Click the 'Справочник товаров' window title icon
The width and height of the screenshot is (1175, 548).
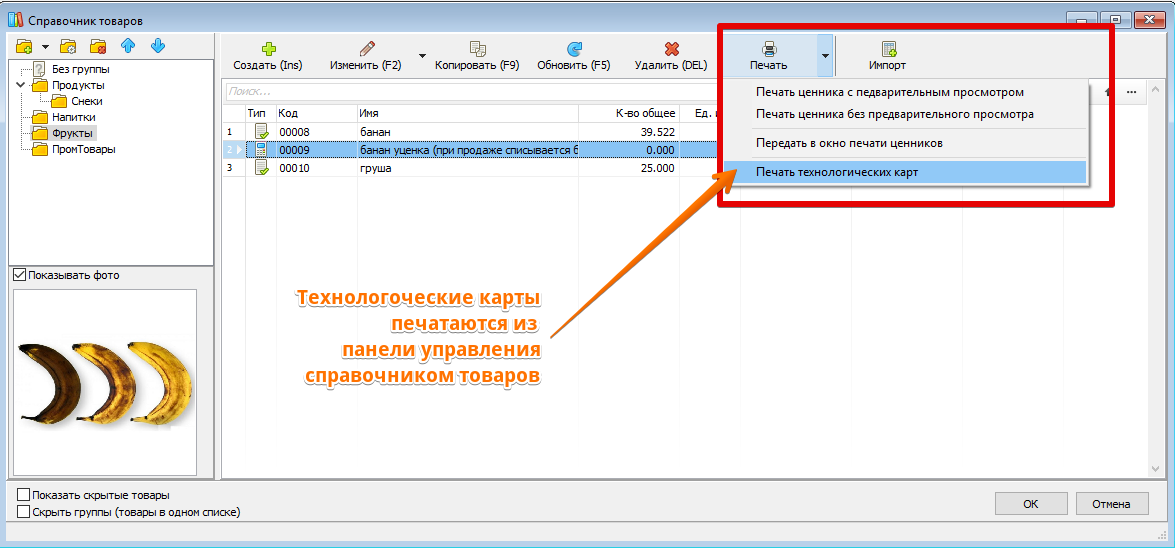(x=16, y=19)
